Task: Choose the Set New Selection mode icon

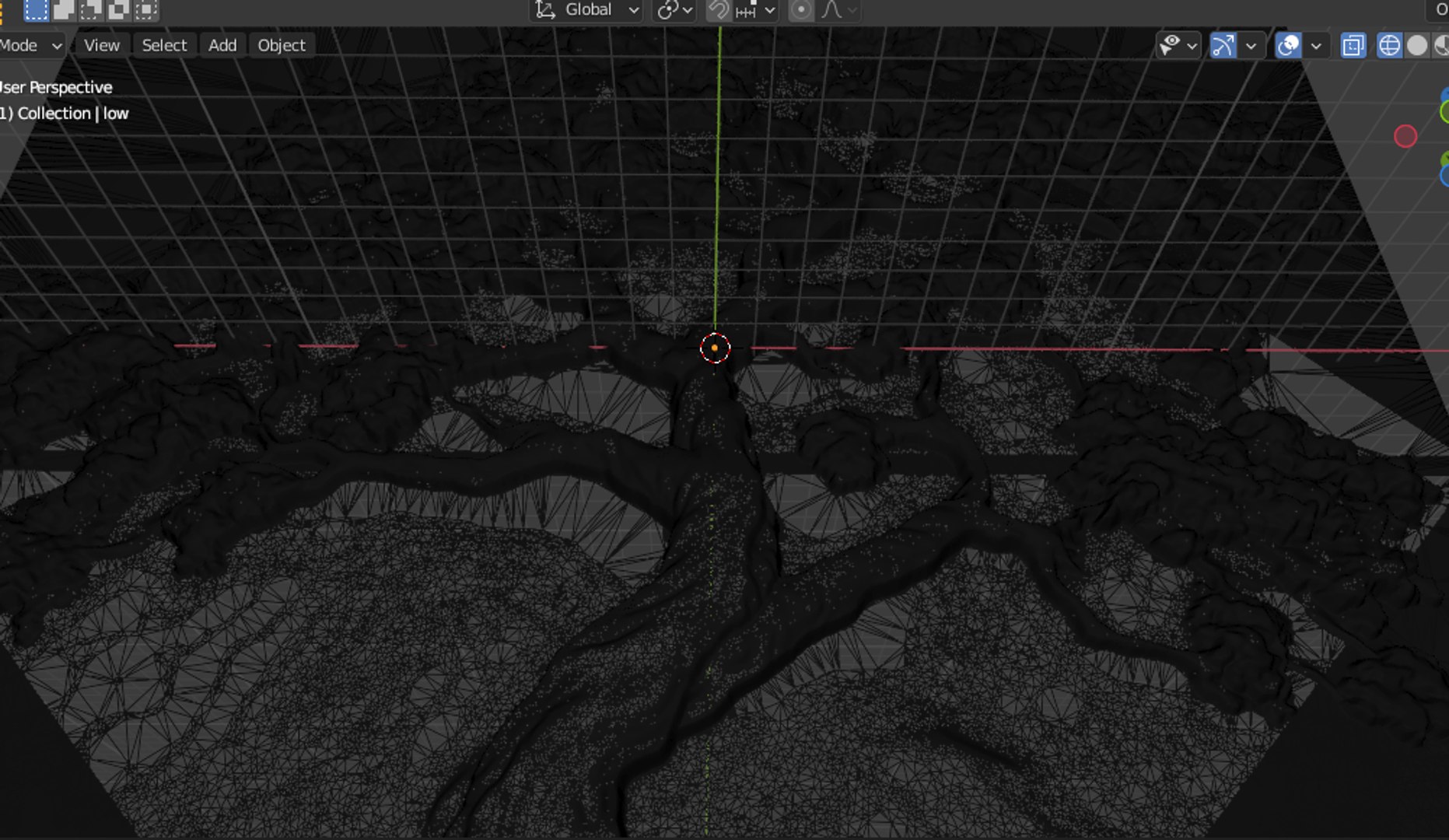Action: point(36,9)
